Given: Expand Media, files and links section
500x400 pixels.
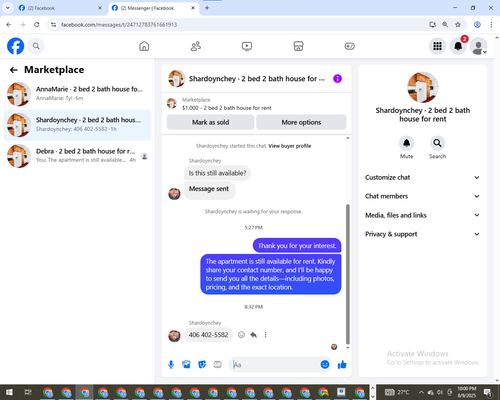Looking at the screenshot, I should pos(422,215).
